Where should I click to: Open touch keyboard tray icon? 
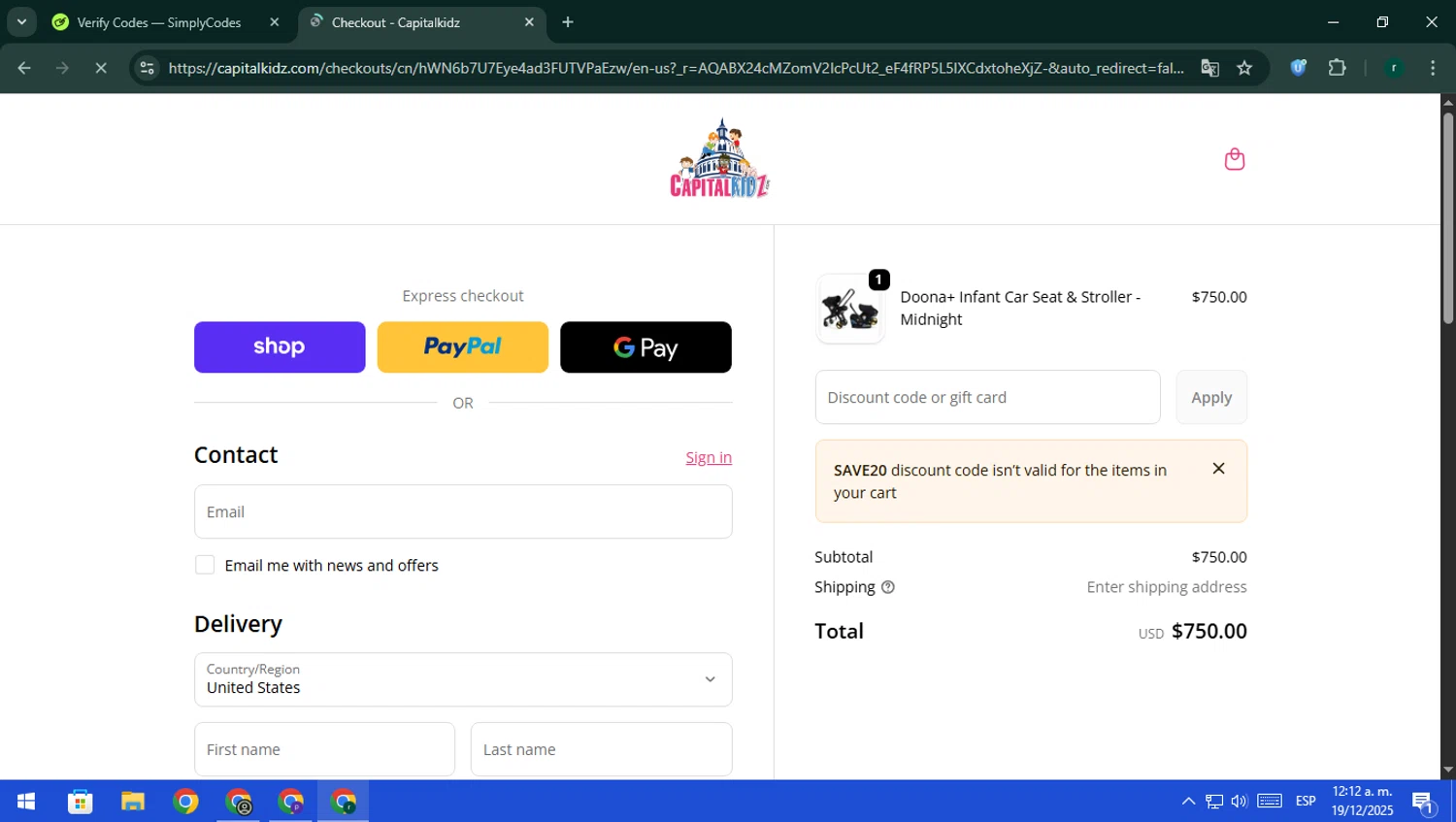(x=1270, y=802)
